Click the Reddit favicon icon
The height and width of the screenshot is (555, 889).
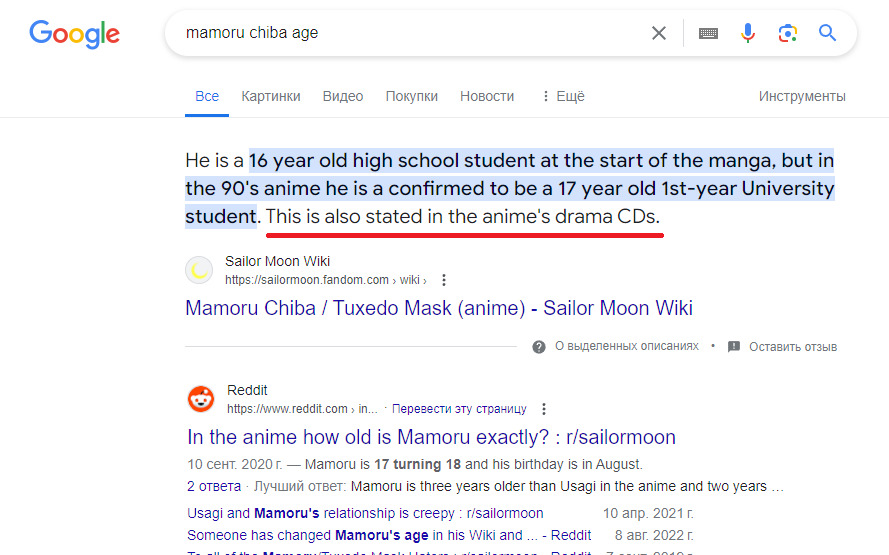[x=201, y=399]
